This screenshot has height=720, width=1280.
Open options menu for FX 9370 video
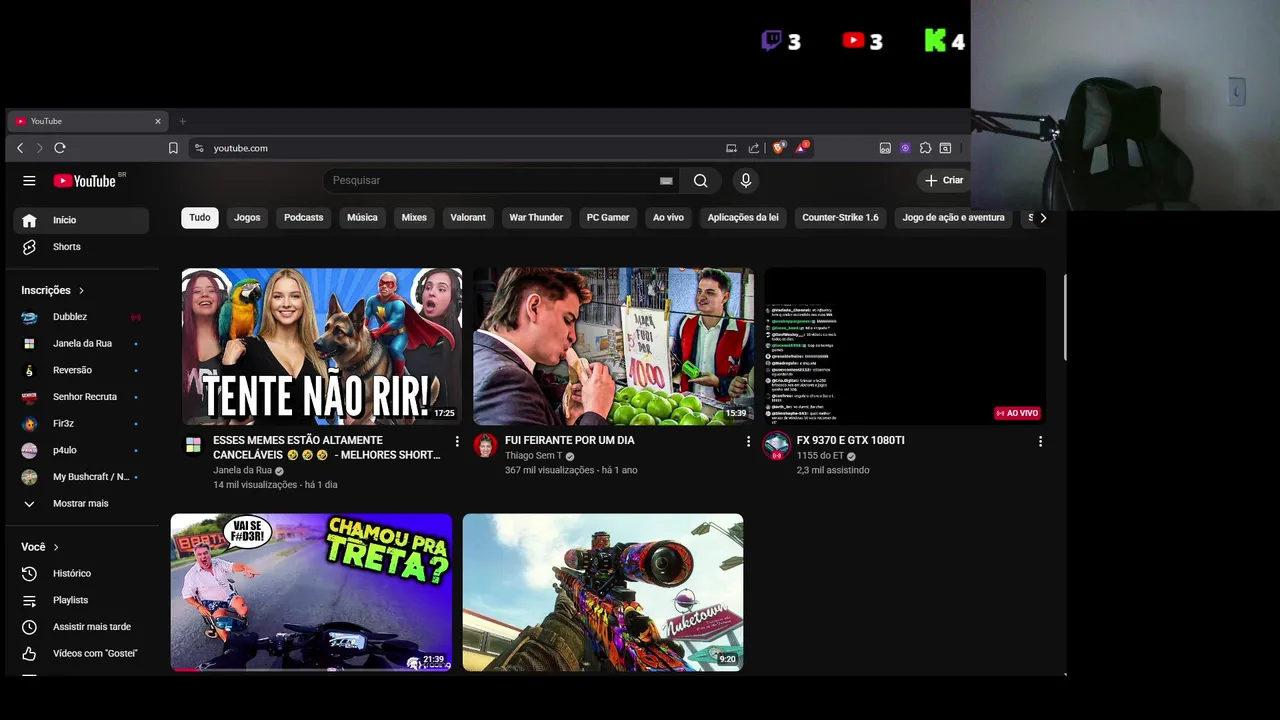(x=1040, y=441)
